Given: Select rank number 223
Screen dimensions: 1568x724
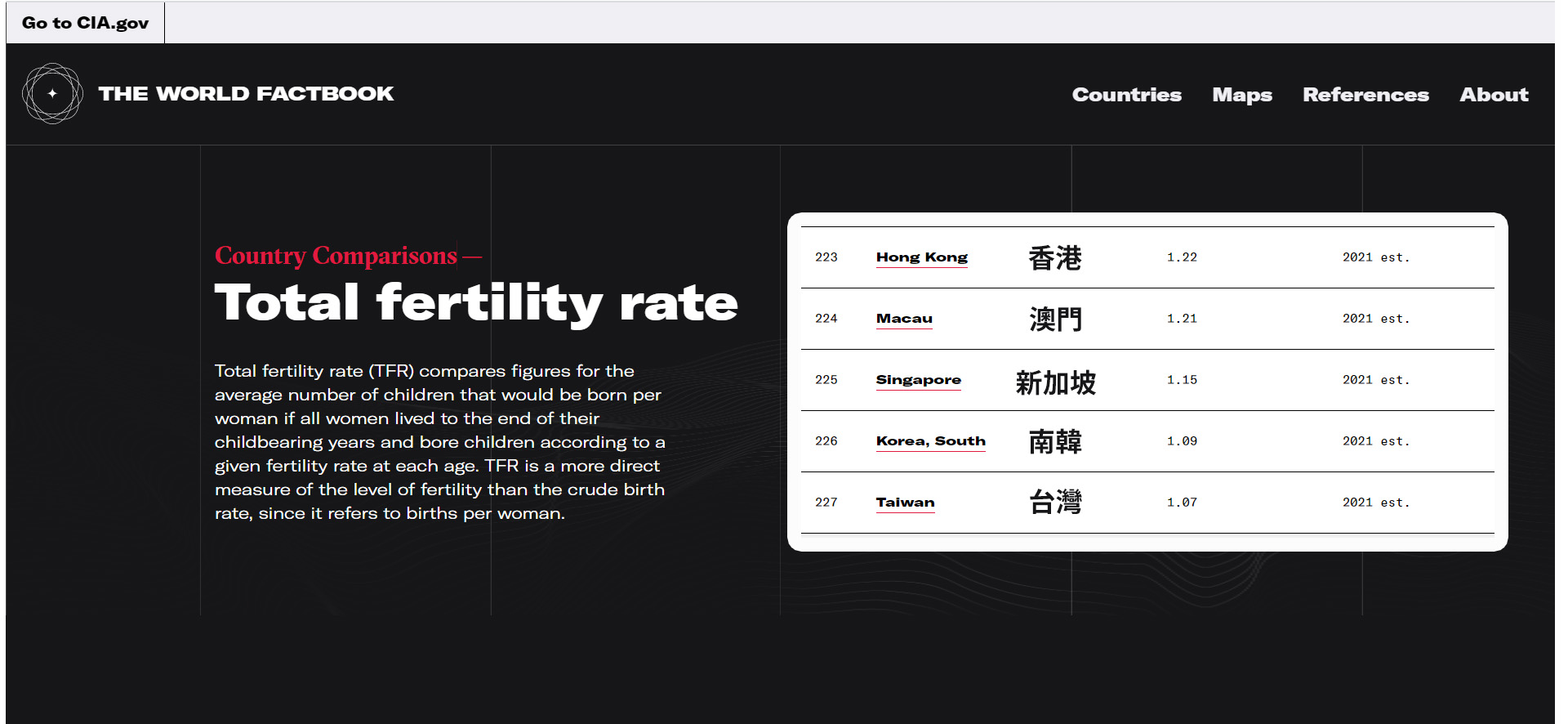Looking at the screenshot, I should tap(826, 257).
